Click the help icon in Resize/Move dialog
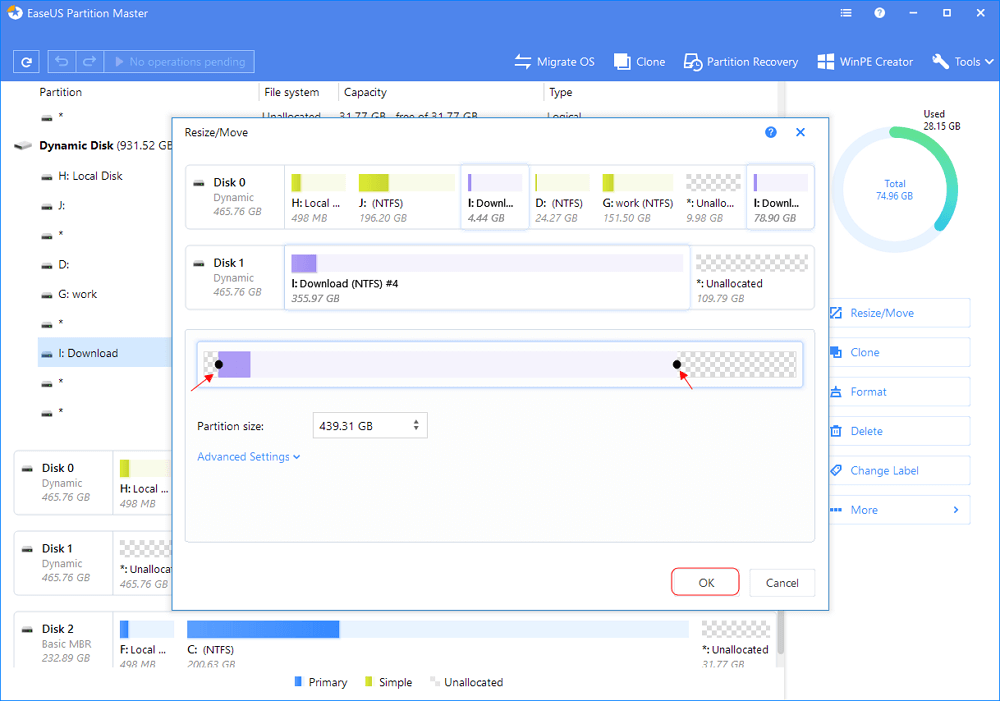This screenshot has width=1000, height=701. (771, 132)
